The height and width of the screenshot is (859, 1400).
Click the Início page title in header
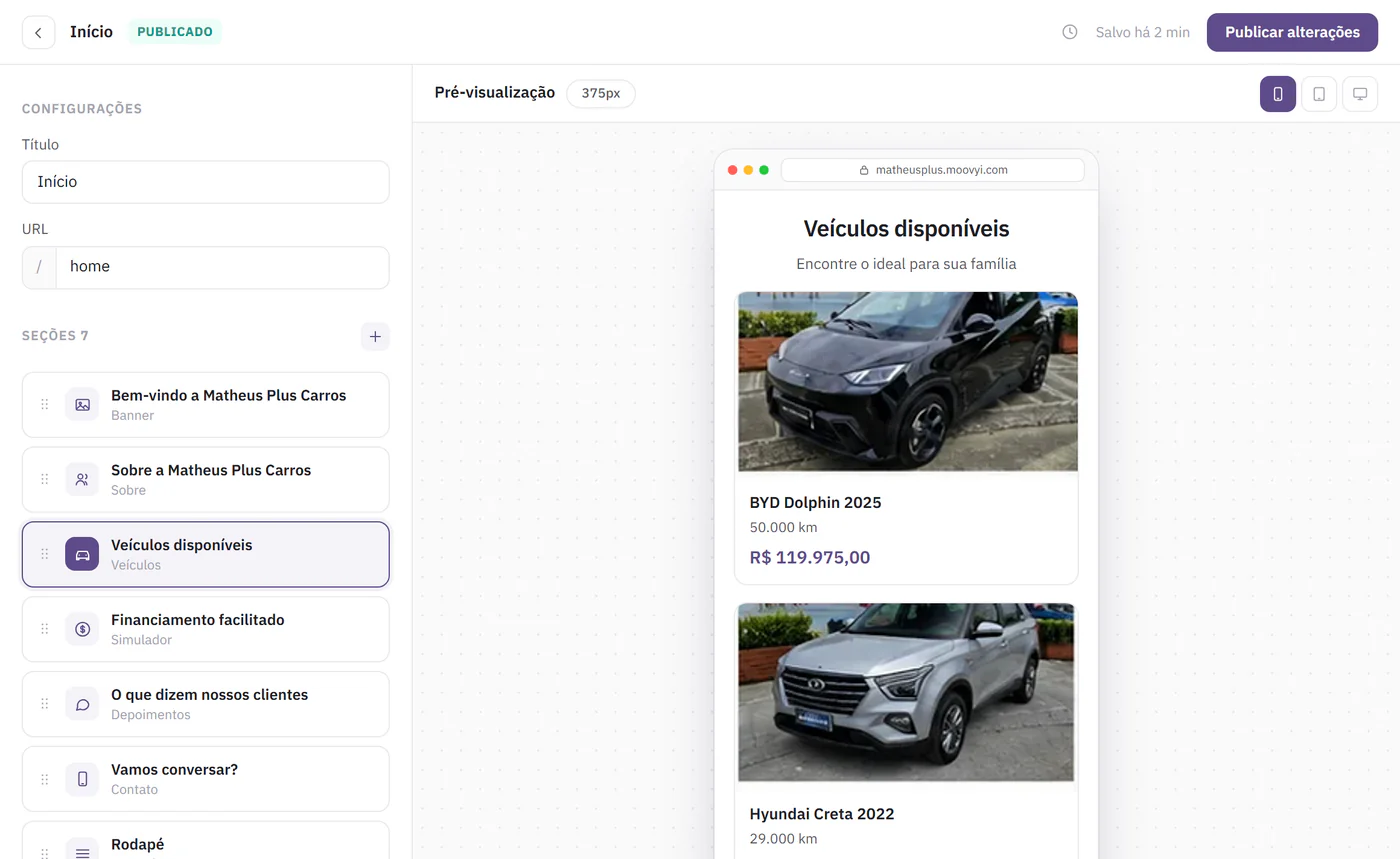[91, 32]
